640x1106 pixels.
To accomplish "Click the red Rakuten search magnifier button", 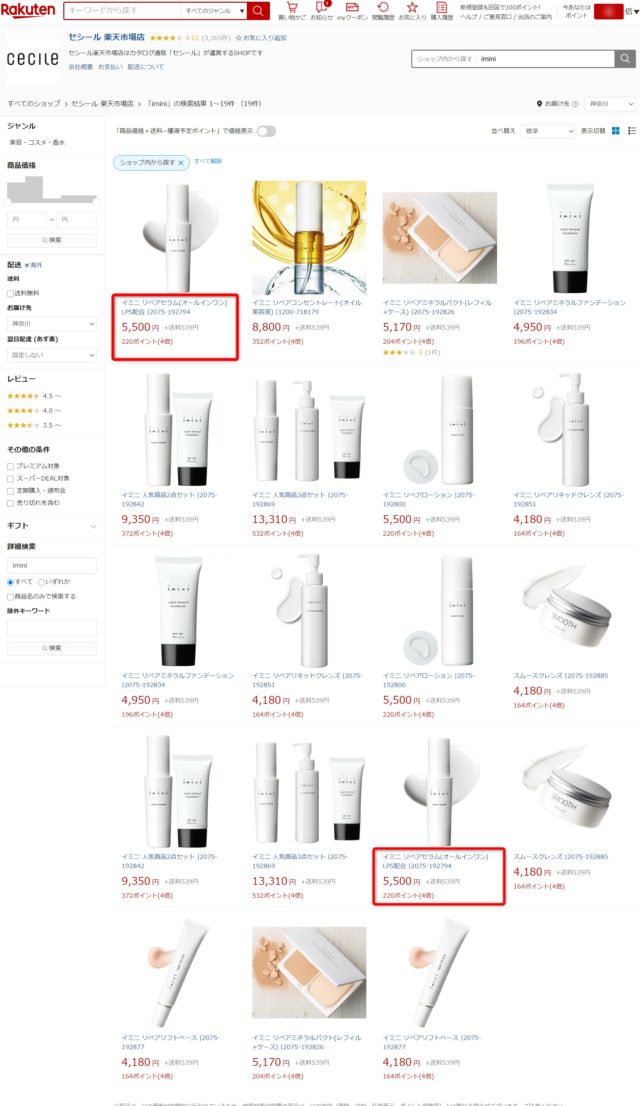I will tap(258, 11).
